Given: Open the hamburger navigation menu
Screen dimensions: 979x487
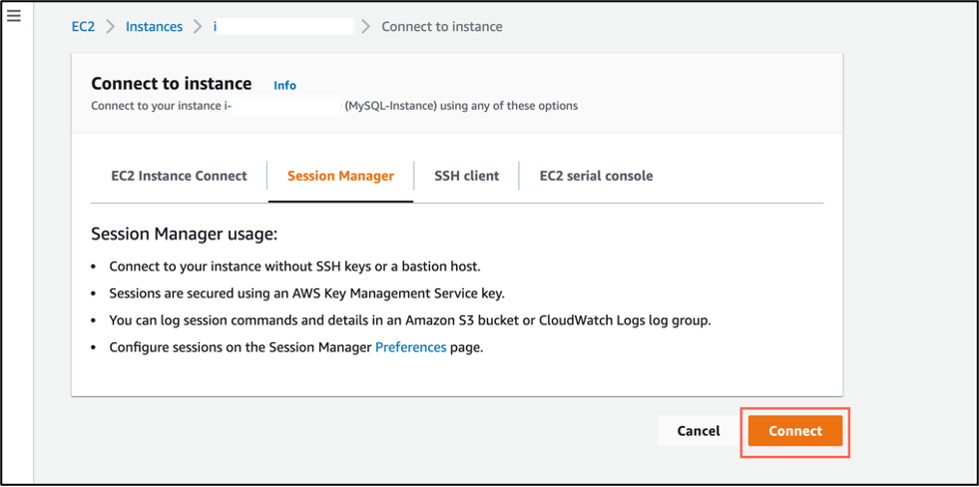Looking at the screenshot, I should click(14, 16).
